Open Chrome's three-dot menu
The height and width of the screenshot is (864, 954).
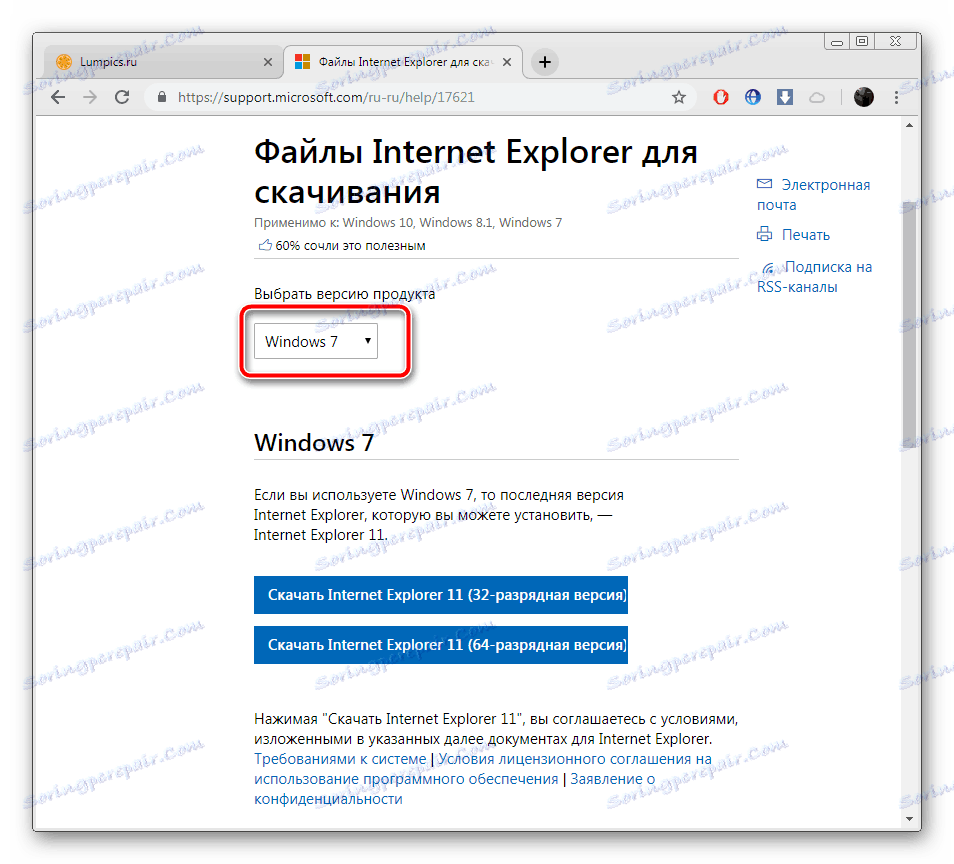click(x=896, y=97)
